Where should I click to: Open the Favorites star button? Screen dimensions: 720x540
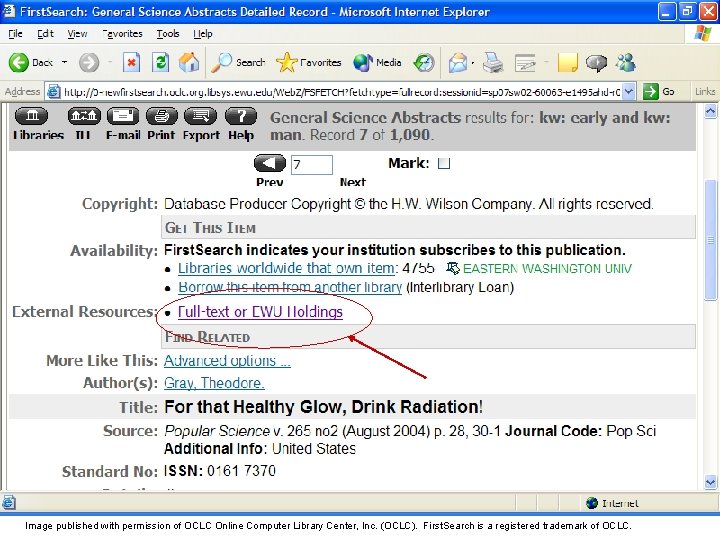click(309, 62)
